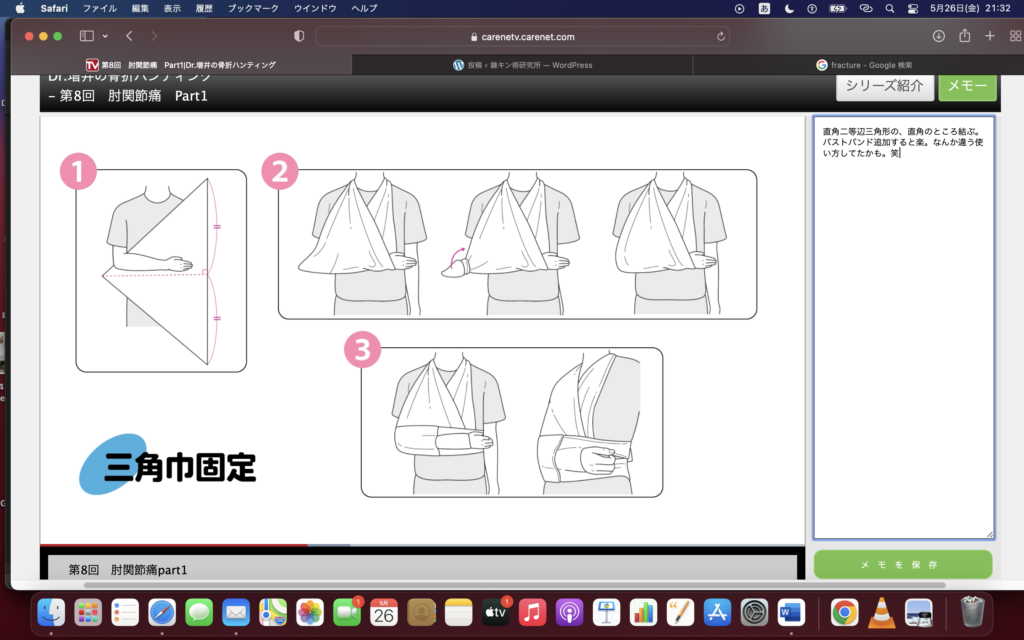1024x640 pixels.
Task: Reload the carenetv page
Action: pyautogui.click(x=721, y=36)
